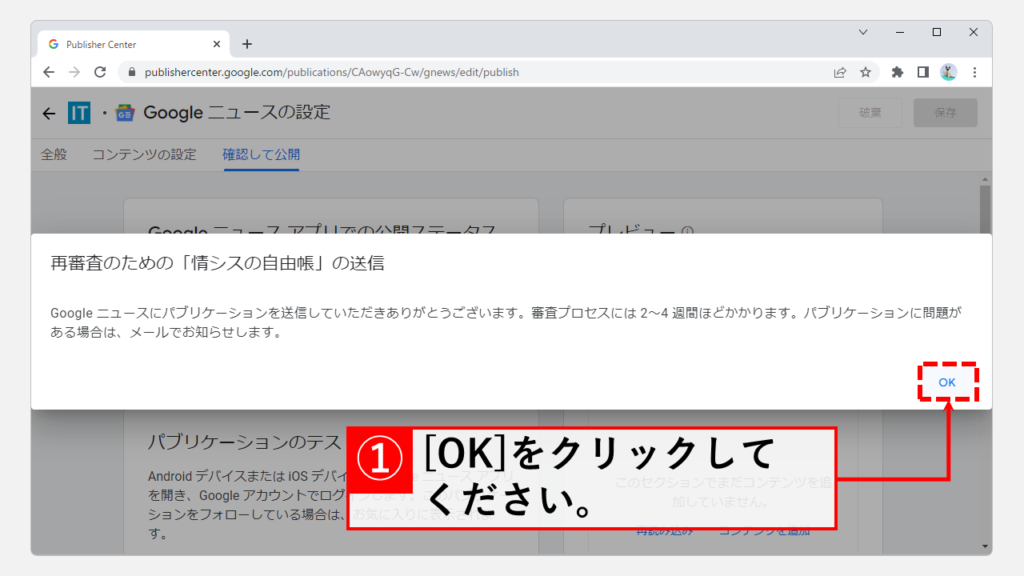Click the 破棄 button
This screenshot has width=1024, height=576.
(x=870, y=113)
